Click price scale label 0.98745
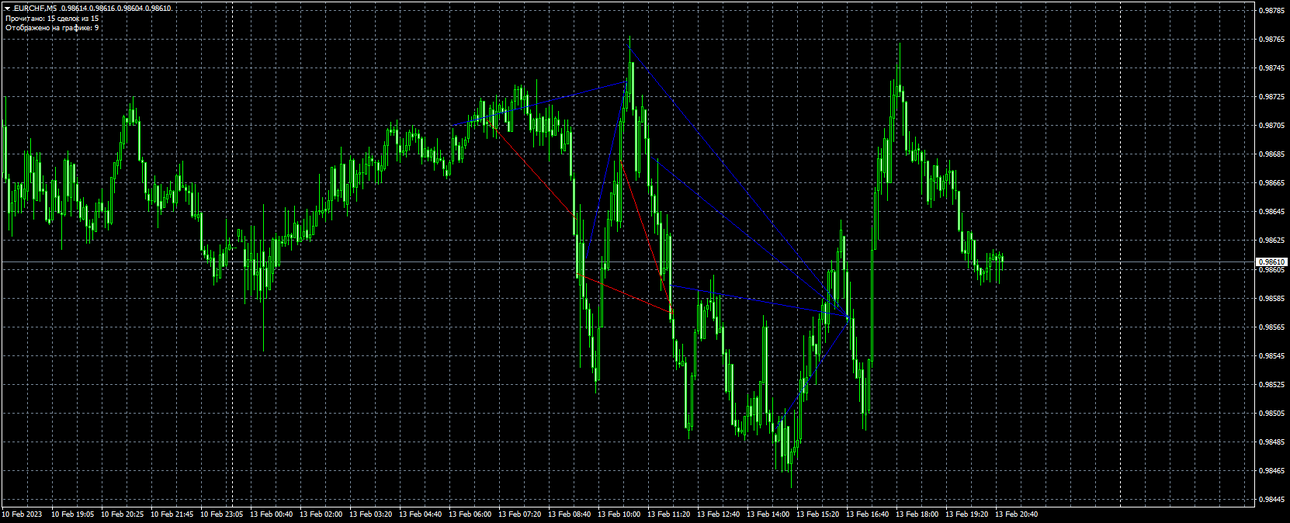This screenshot has height=523, width=1290. [1270, 69]
